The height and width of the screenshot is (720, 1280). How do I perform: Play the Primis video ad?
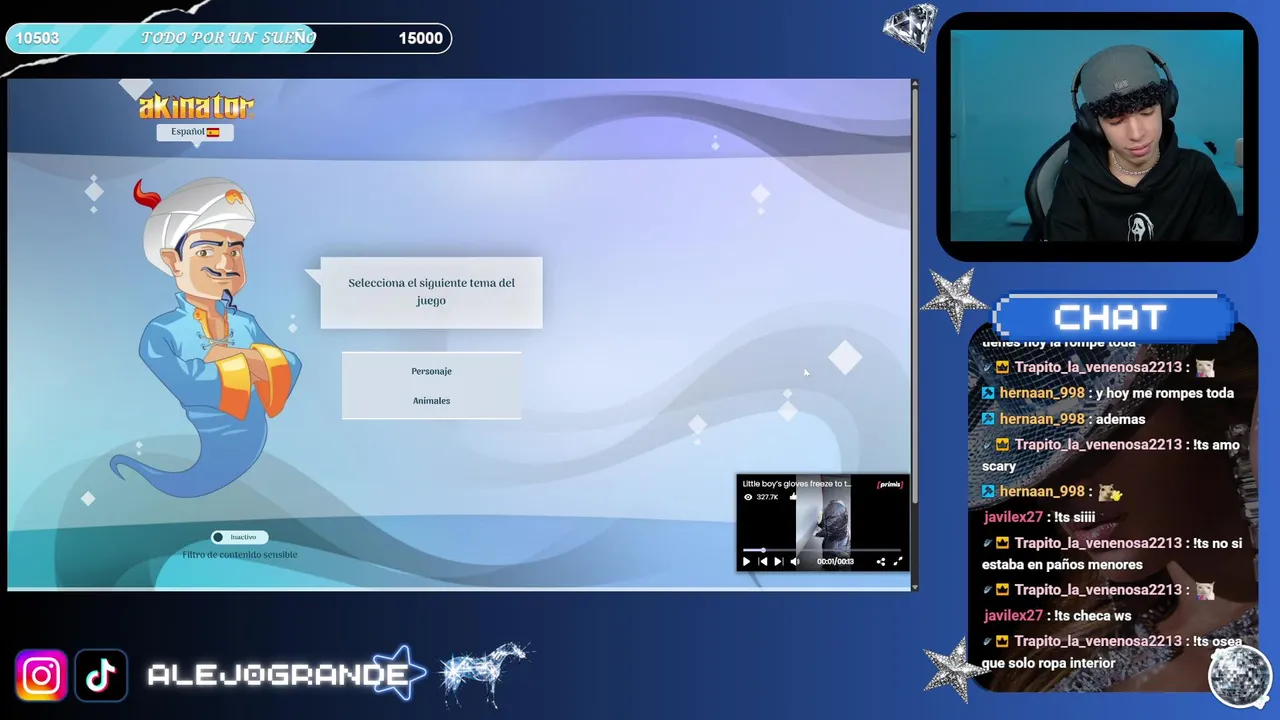click(x=746, y=561)
